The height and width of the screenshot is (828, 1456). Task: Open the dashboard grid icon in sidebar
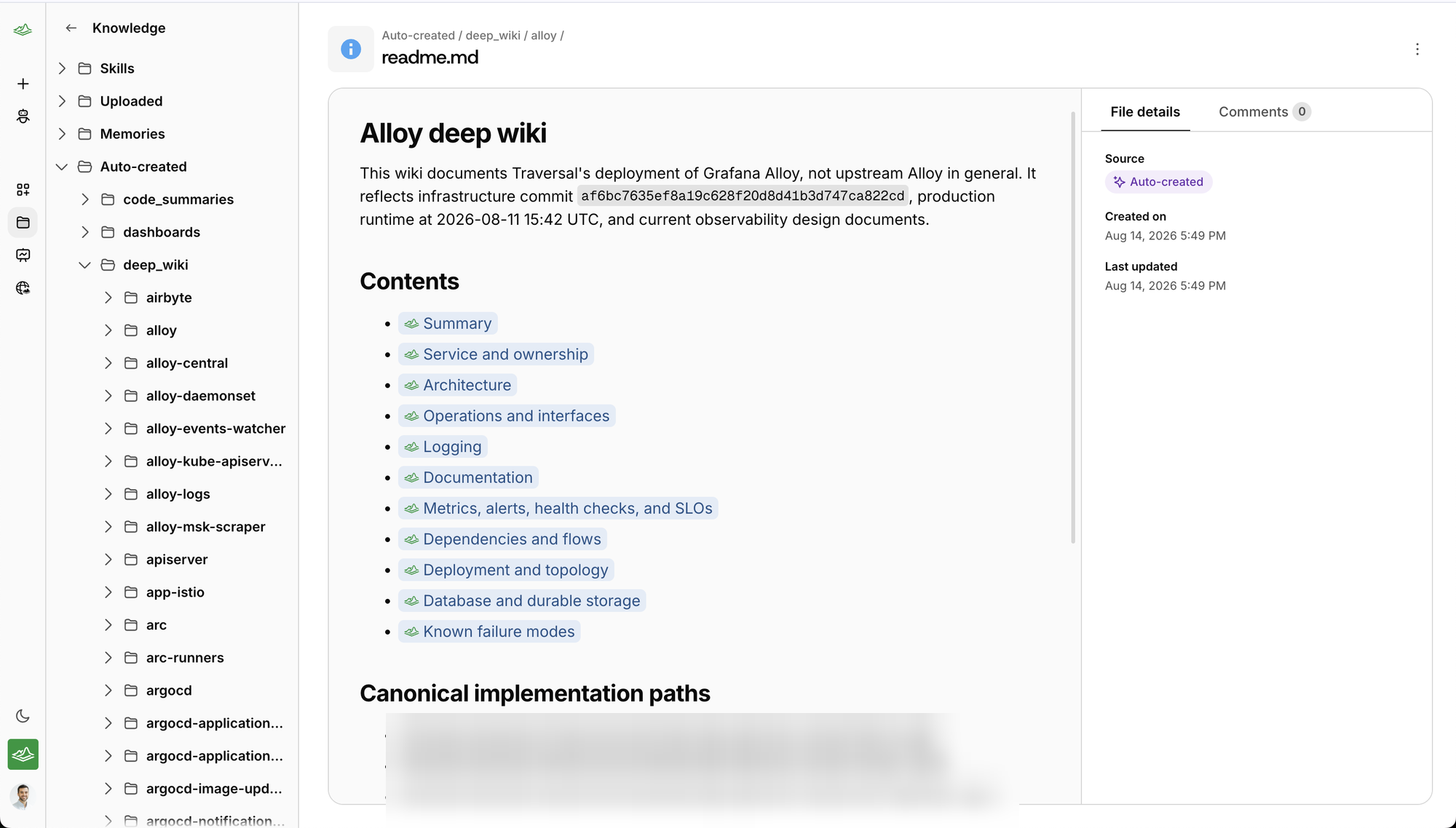tap(23, 190)
